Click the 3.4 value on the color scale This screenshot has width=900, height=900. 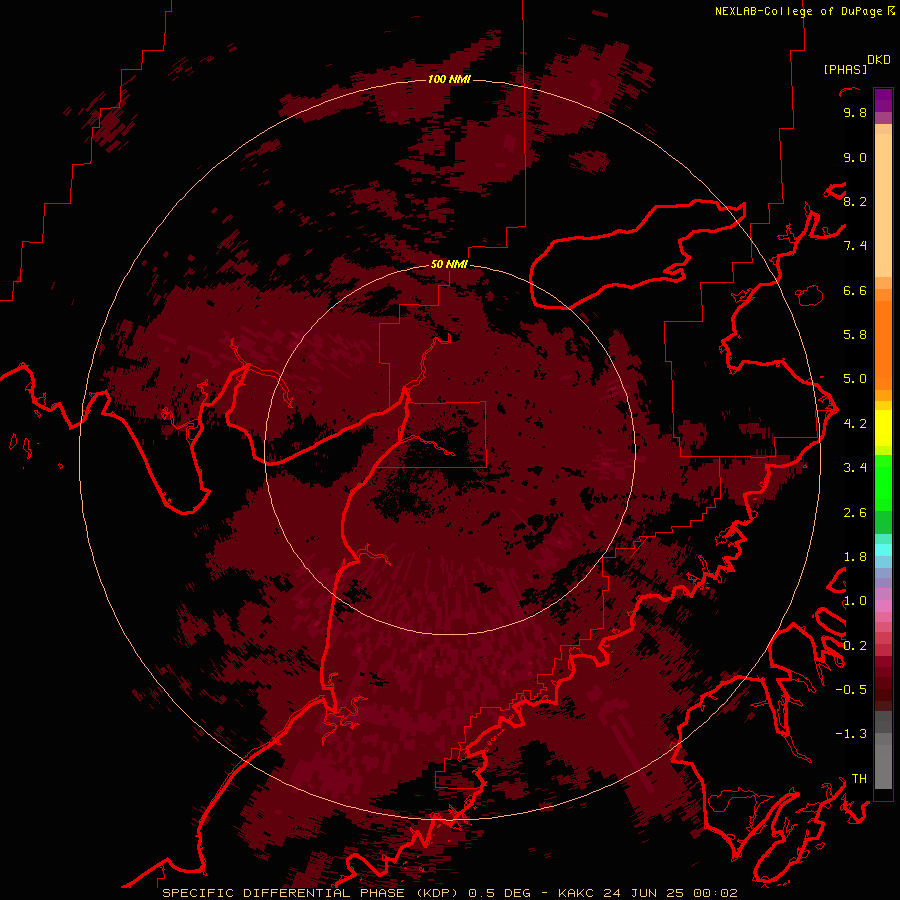tap(855, 468)
